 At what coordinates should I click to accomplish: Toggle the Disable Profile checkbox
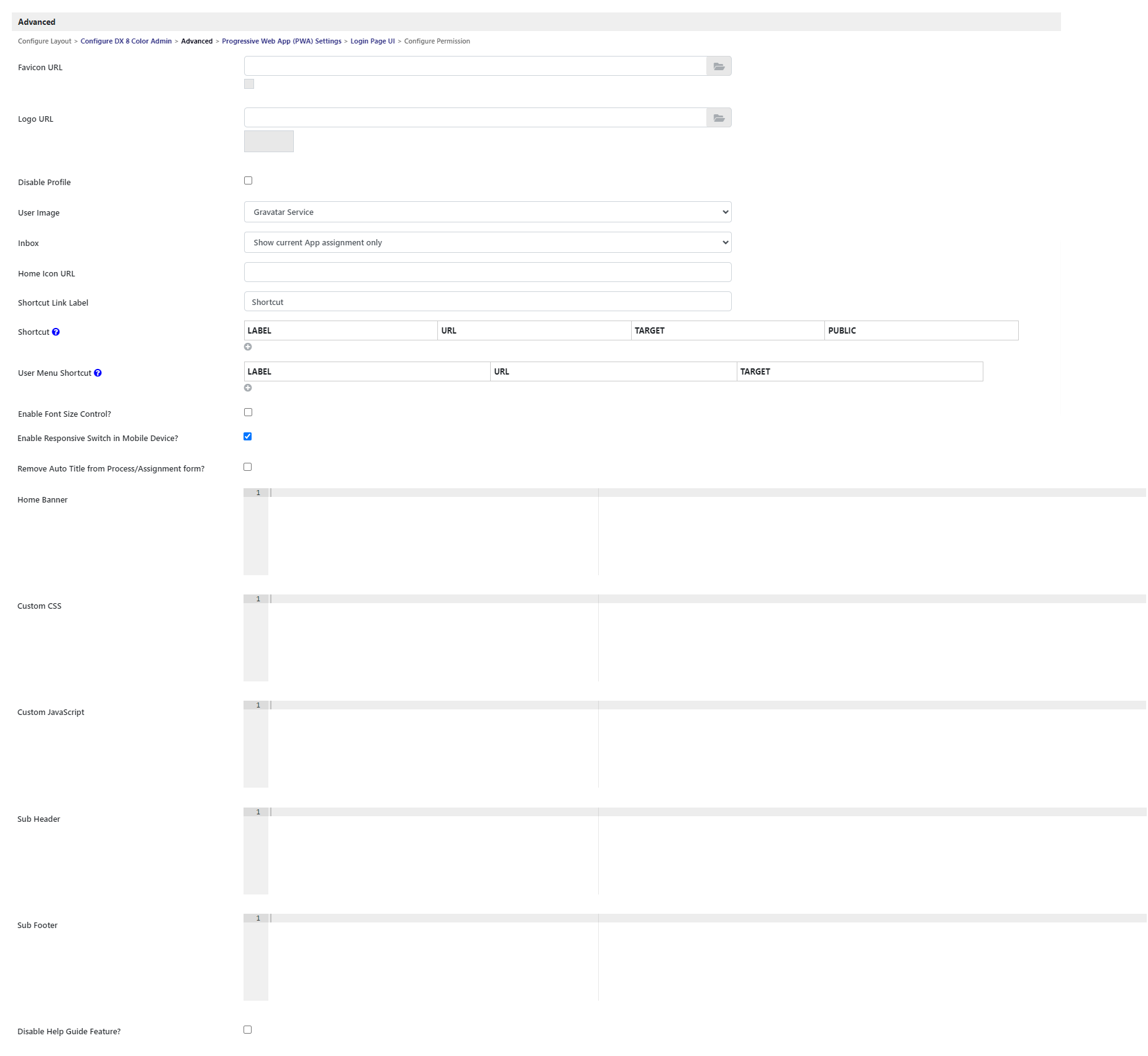(x=248, y=181)
